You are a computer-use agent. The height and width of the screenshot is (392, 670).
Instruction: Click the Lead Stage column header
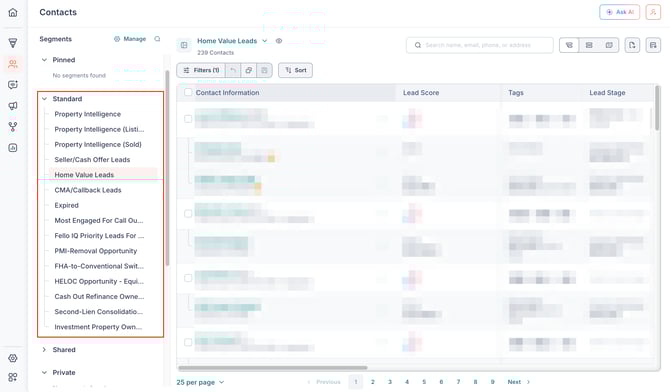[x=607, y=93]
